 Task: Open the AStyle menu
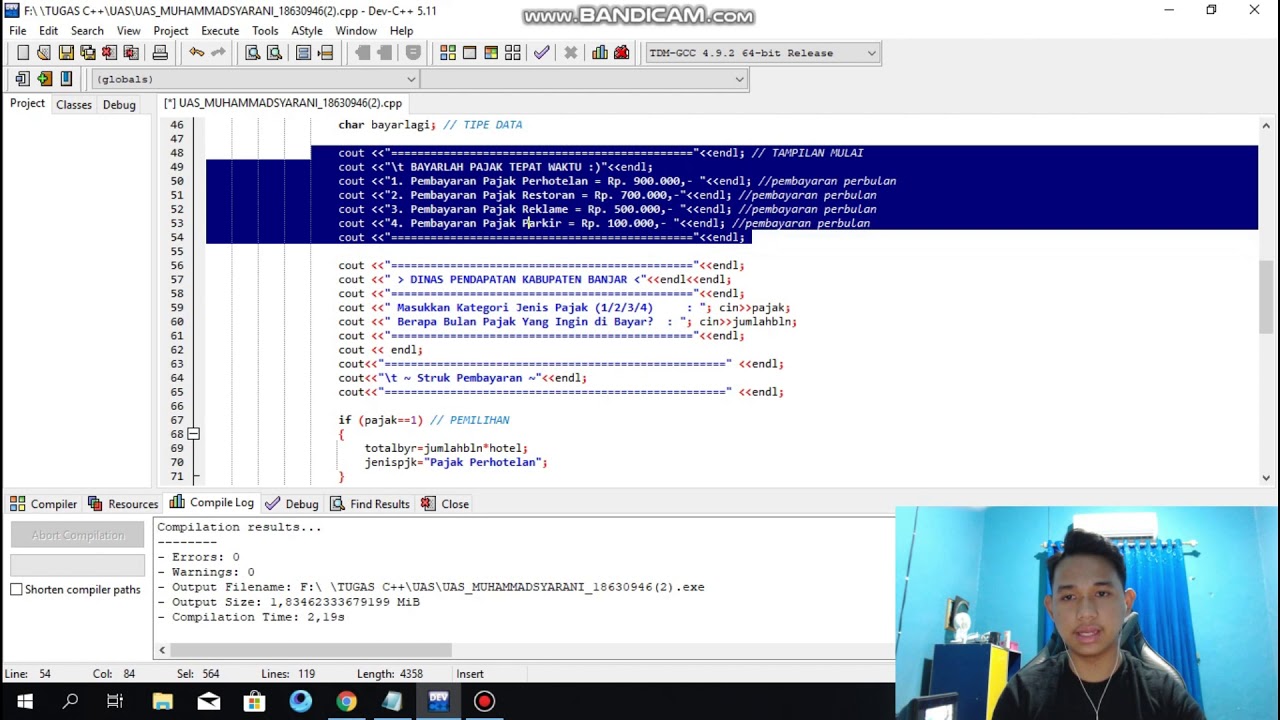pyautogui.click(x=307, y=31)
